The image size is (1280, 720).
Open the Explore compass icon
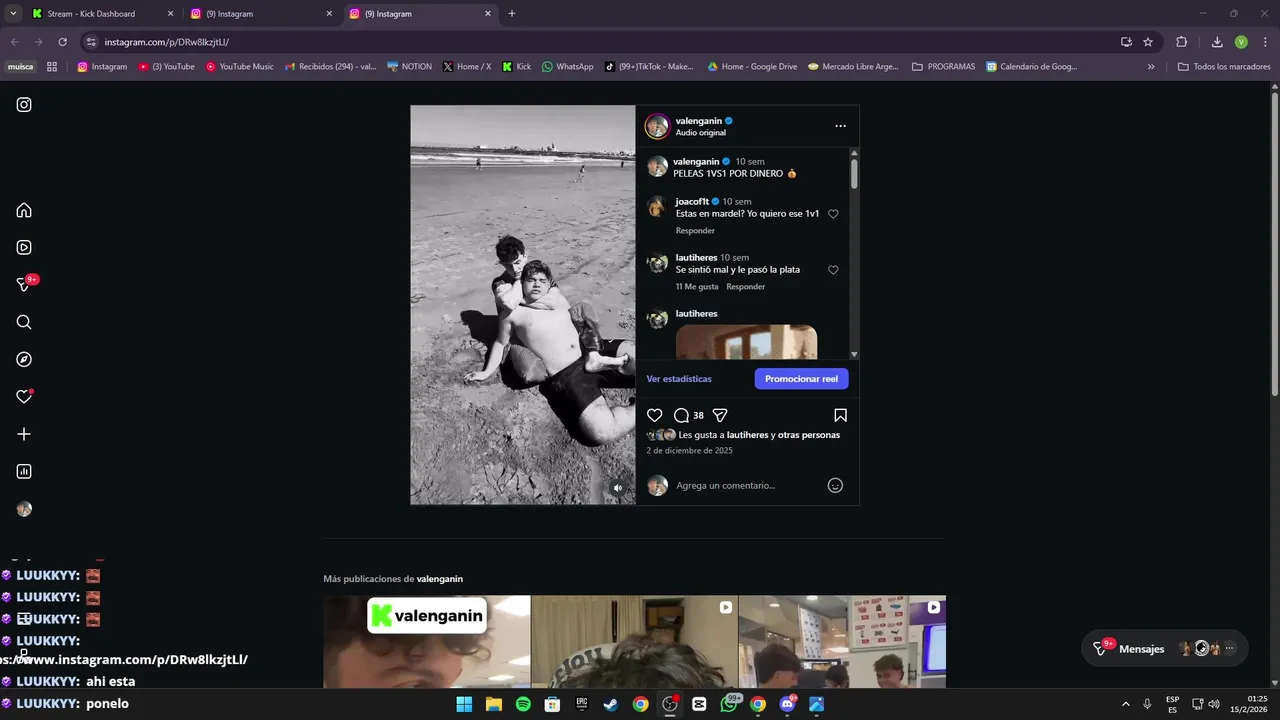click(24, 359)
